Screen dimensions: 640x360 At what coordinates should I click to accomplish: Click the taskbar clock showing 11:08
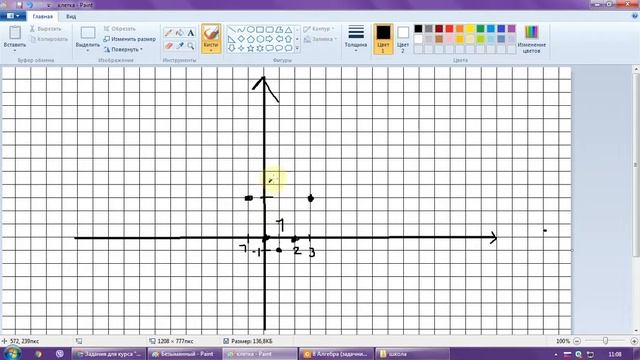(615, 354)
